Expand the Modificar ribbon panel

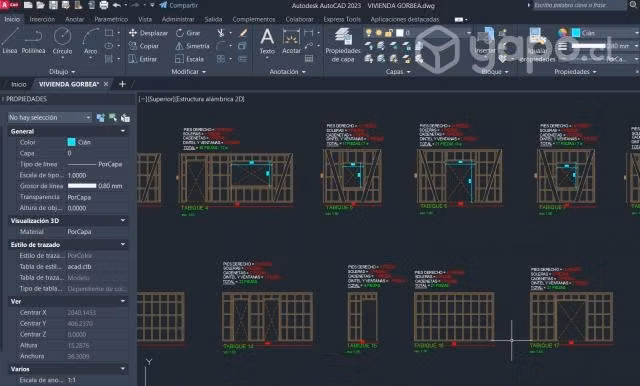click(x=188, y=72)
